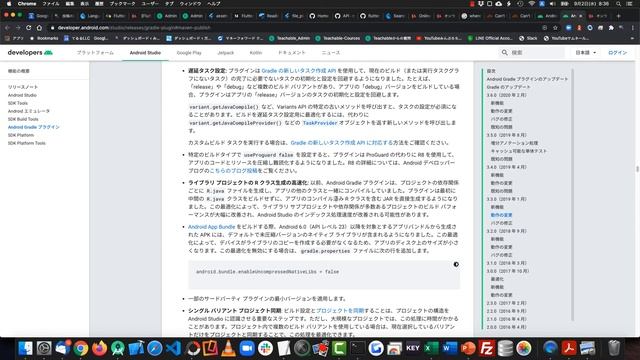
Task: Bookmark this page with the star icon
Action: point(556,28)
